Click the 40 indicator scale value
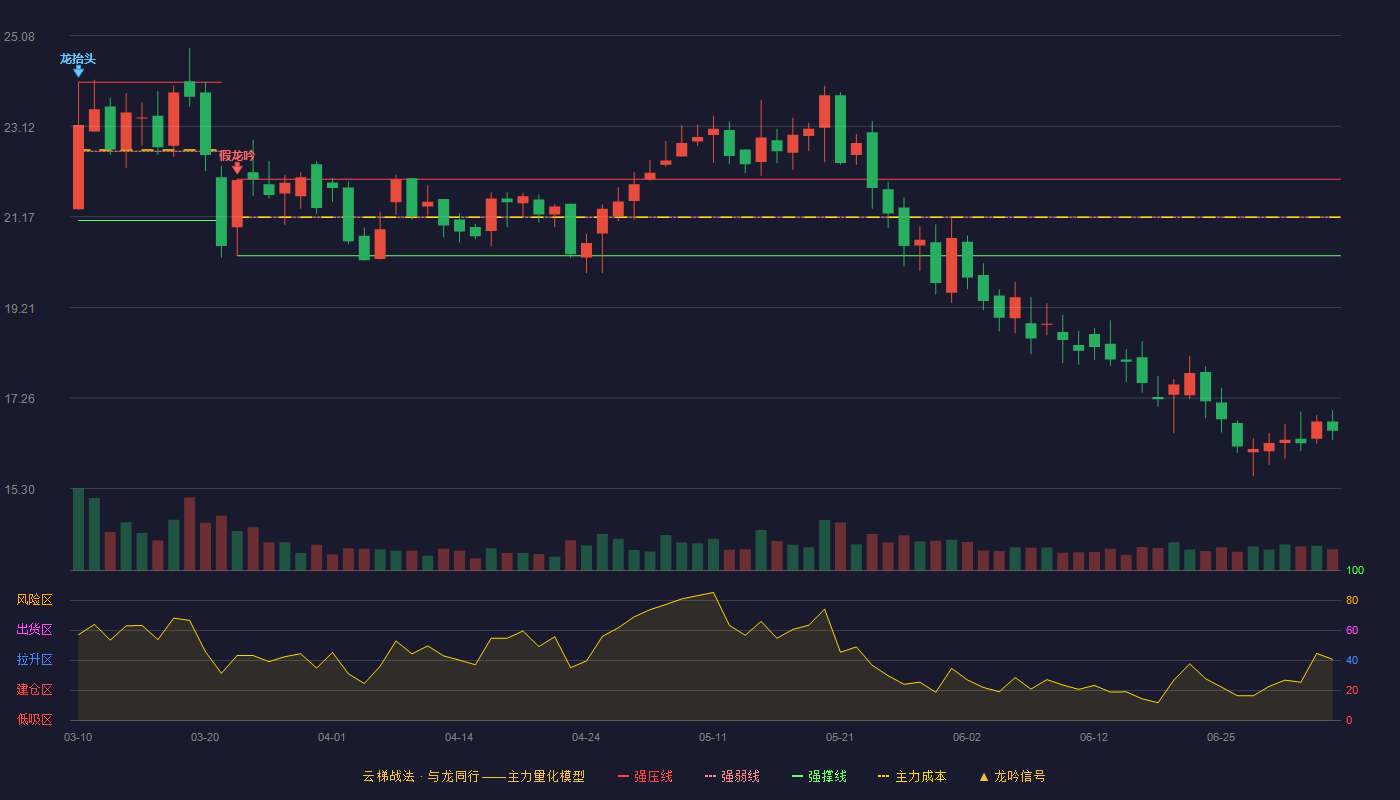1400x800 pixels. (1351, 660)
